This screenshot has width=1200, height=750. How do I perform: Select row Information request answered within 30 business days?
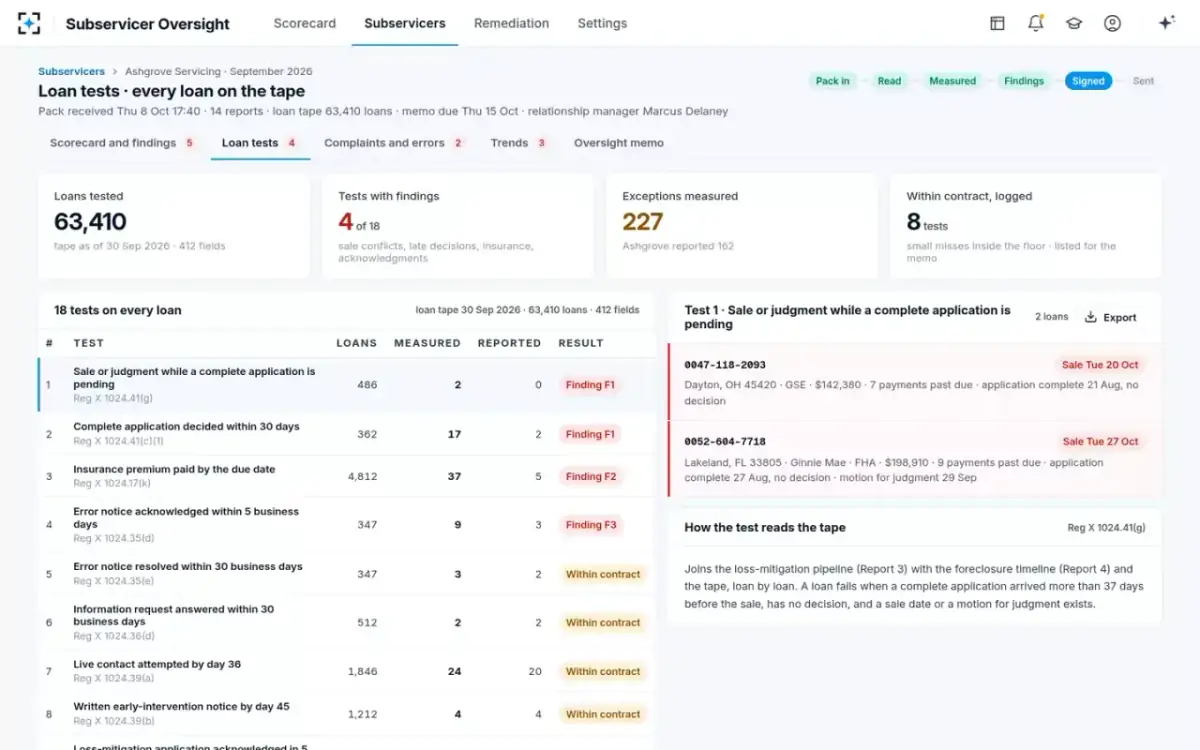pos(346,622)
